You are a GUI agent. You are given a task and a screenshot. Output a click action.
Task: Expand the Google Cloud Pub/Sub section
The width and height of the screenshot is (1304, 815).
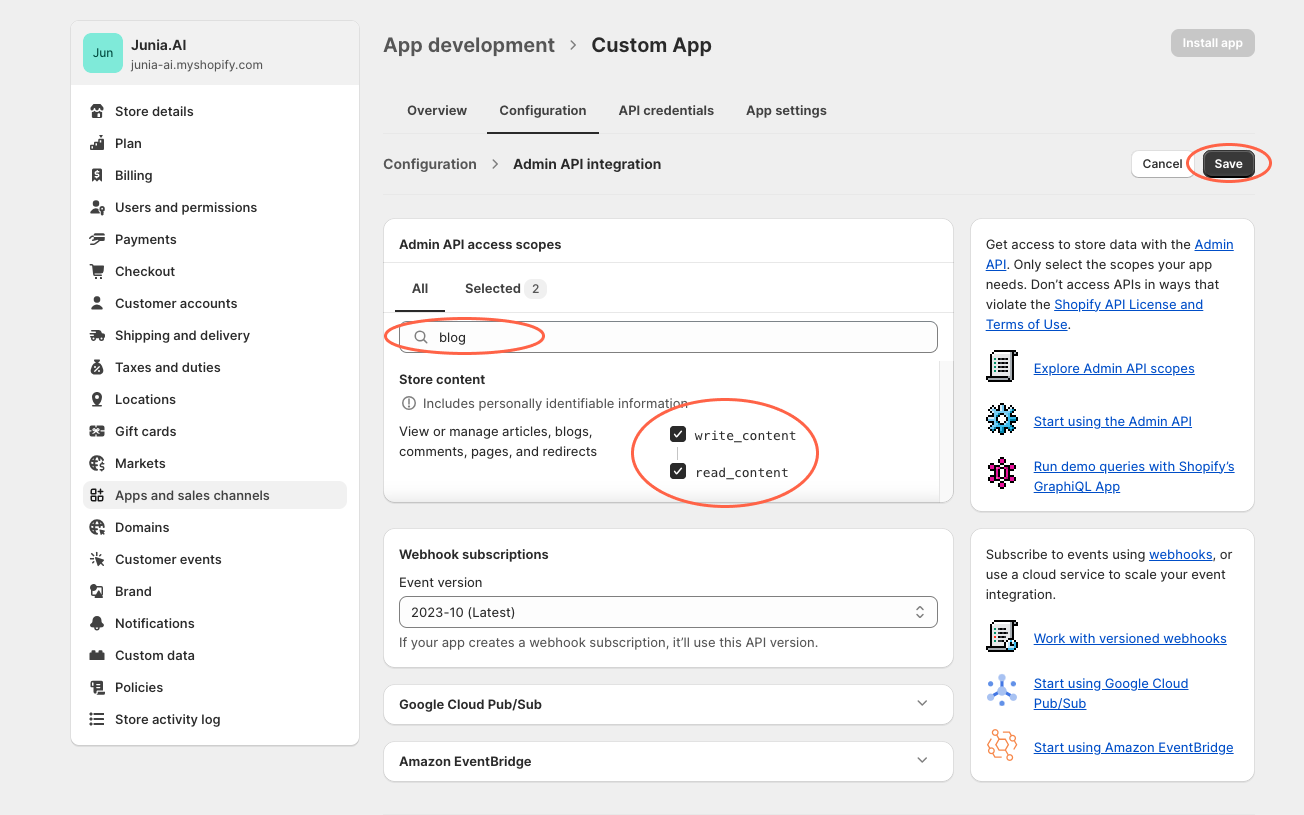click(x=920, y=704)
